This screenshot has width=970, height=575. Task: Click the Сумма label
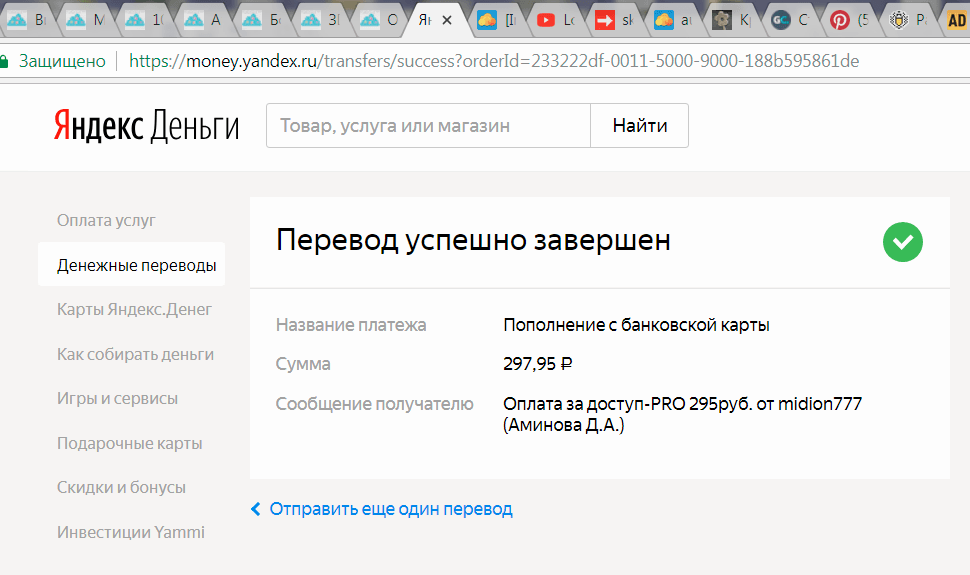tap(303, 363)
